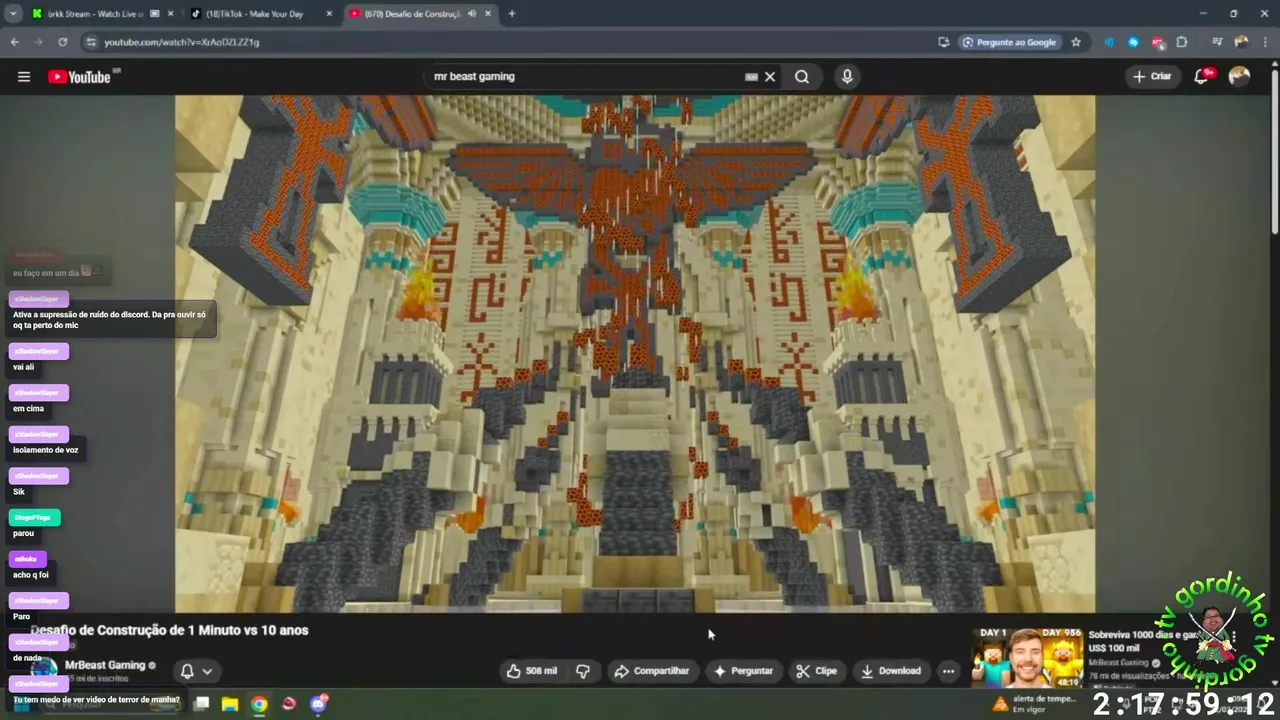Screen dimensions: 1280x720
Task: Run search with the magnifier button
Action: (802, 77)
